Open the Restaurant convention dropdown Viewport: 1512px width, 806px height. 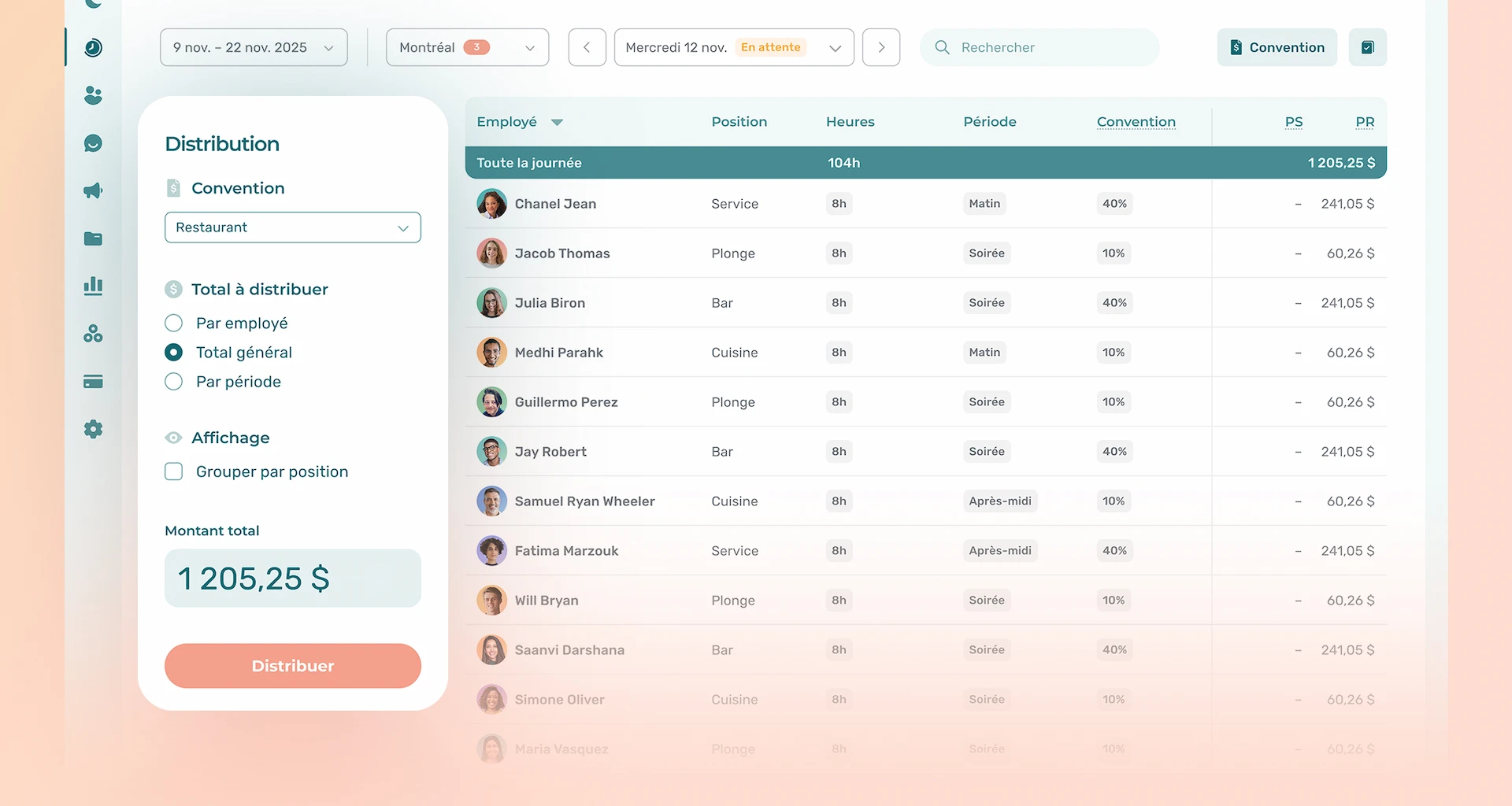(292, 227)
